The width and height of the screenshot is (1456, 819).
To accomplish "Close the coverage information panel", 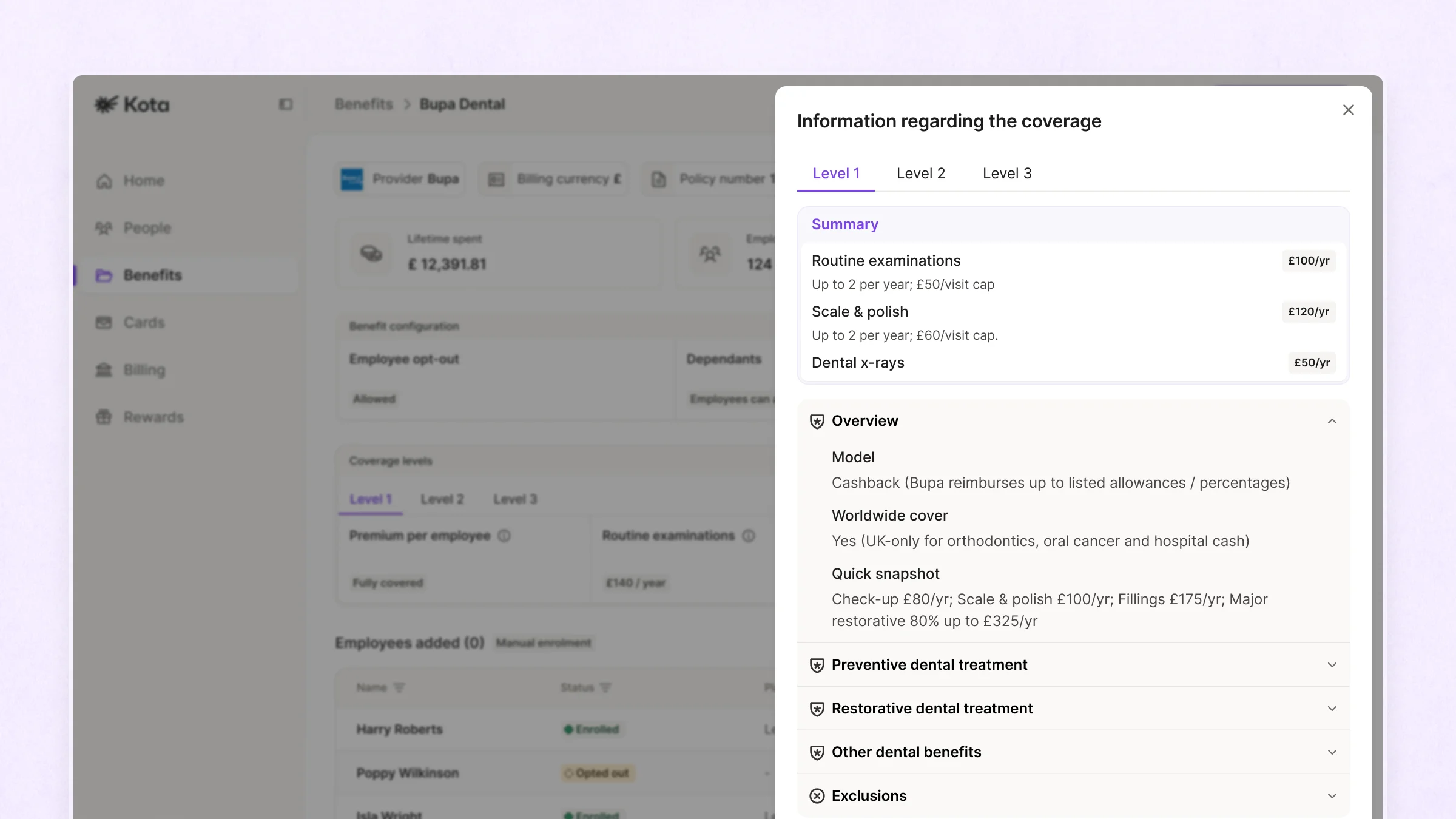I will (1348, 110).
